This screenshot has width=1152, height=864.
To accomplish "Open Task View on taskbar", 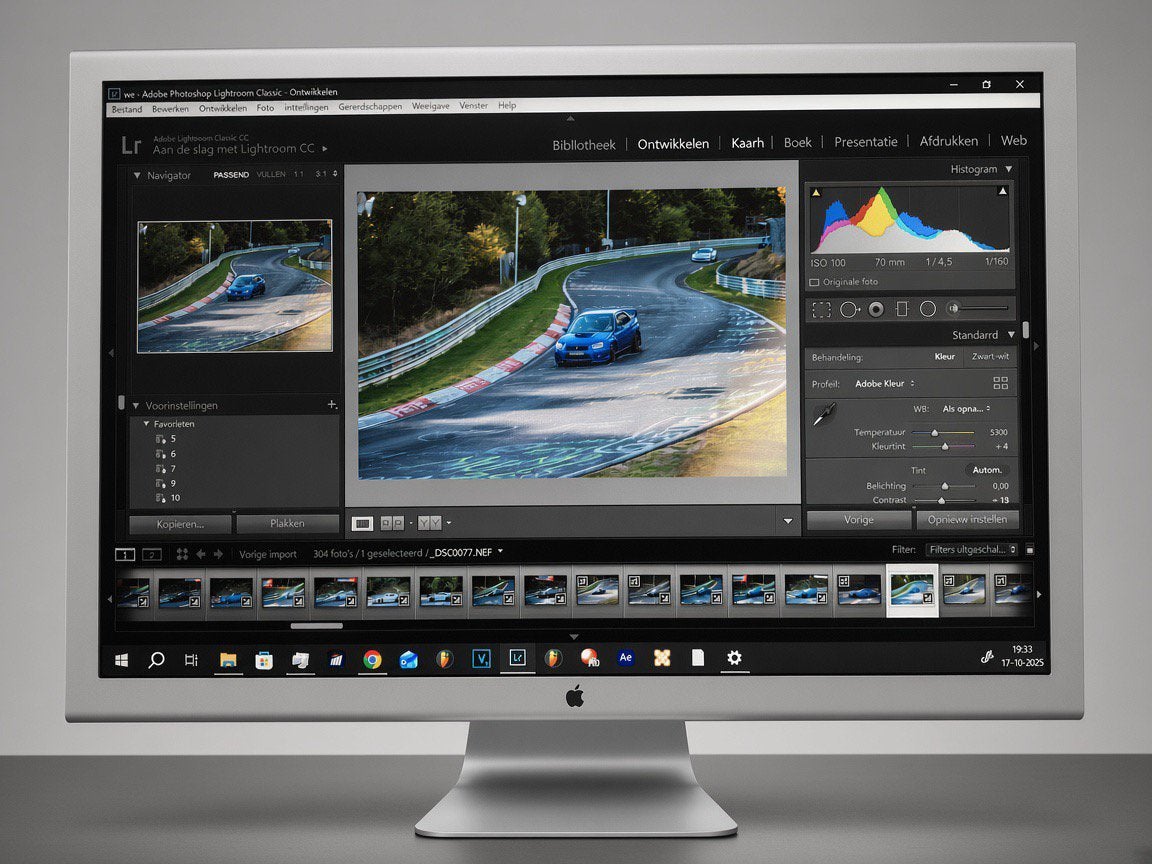I will (191, 660).
